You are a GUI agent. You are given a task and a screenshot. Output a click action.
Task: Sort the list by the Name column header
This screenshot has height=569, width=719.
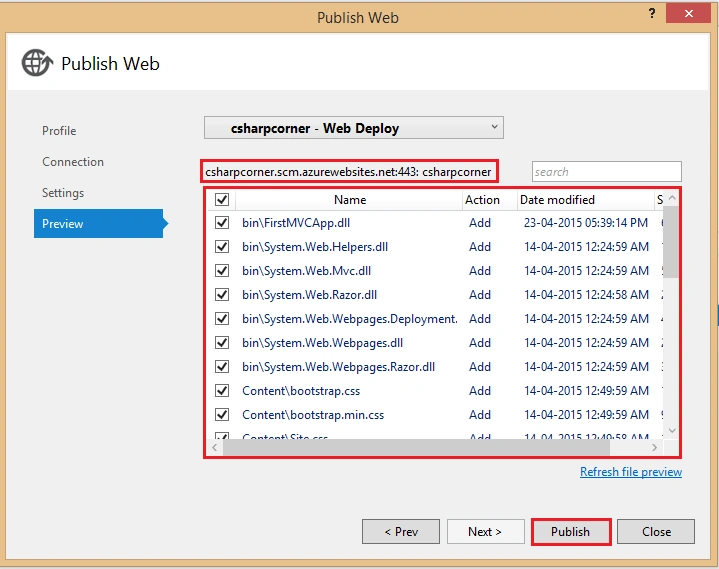349,200
